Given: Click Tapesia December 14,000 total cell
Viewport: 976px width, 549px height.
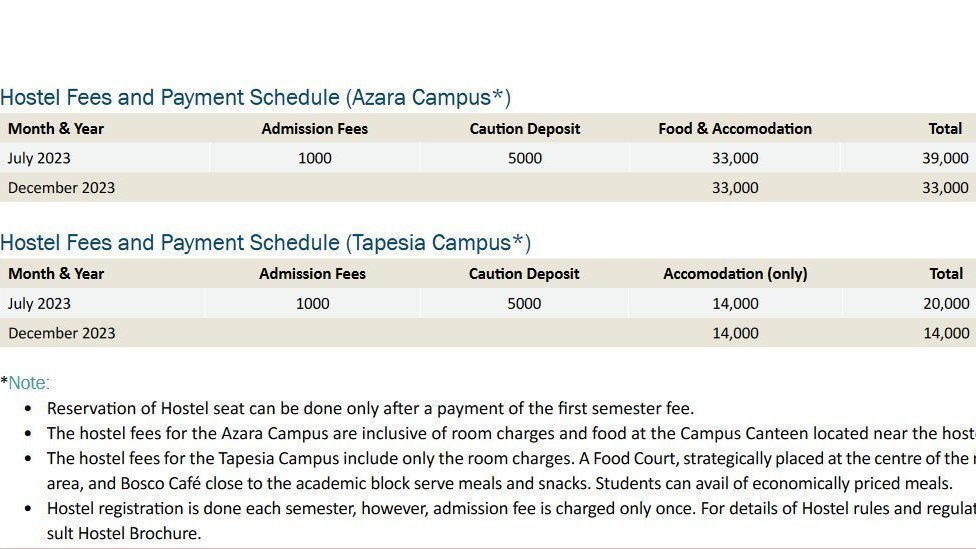Looking at the screenshot, I should (946, 333).
